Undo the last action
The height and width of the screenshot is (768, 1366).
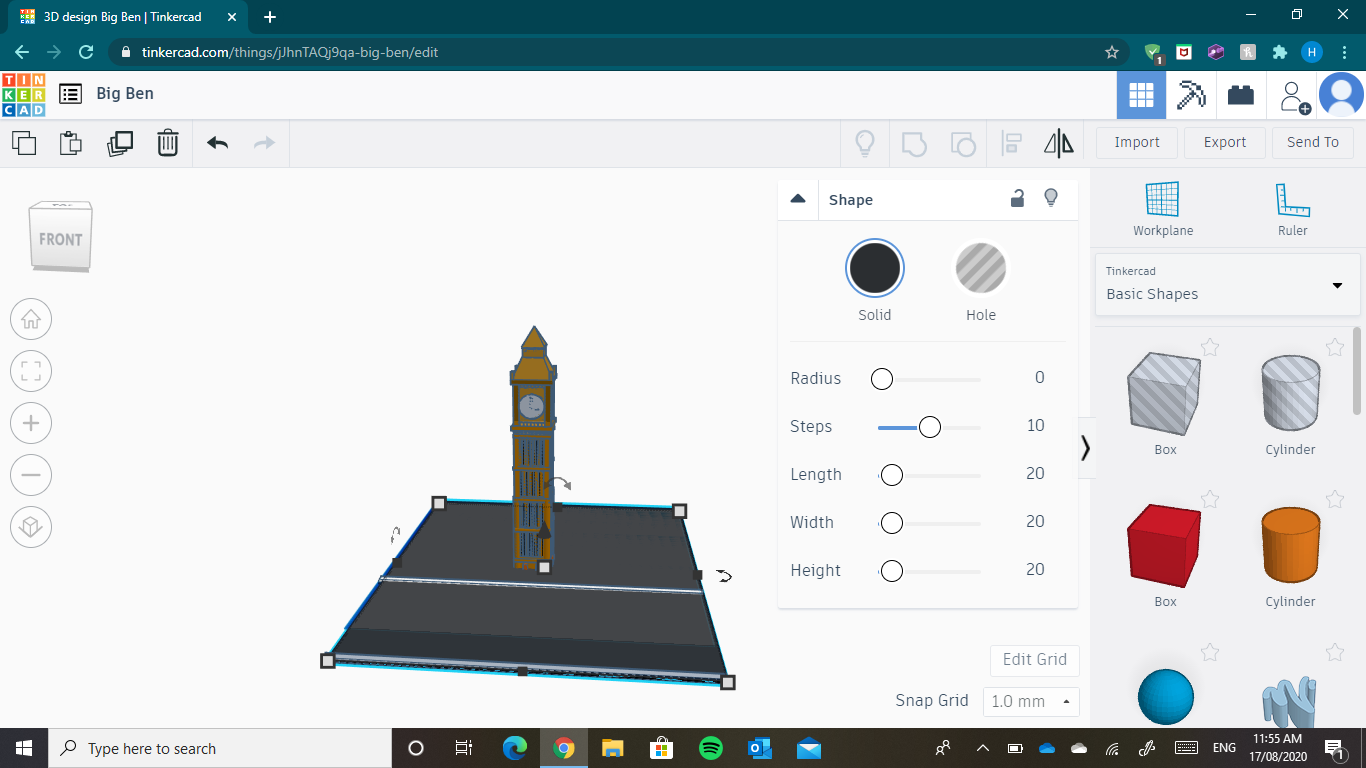point(217,143)
